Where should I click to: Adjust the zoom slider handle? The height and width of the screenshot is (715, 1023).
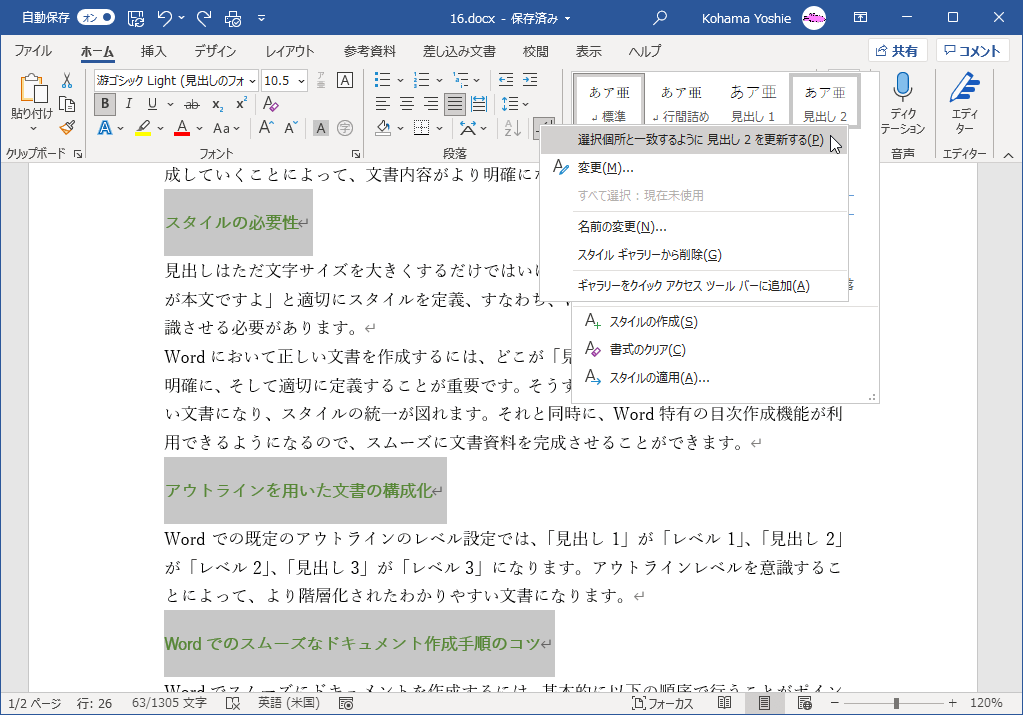pyautogui.click(x=896, y=703)
